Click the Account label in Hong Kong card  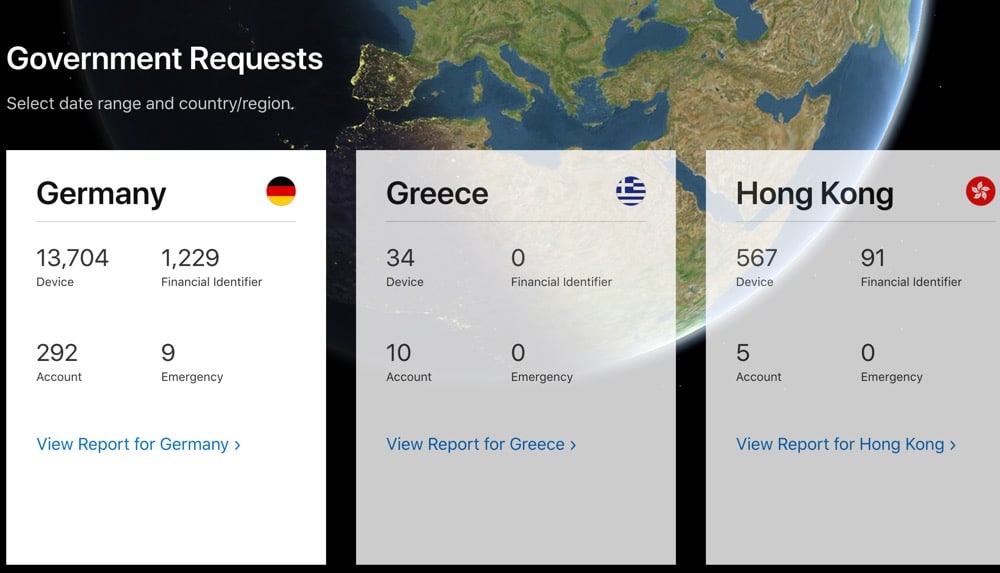[x=758, y=377]
